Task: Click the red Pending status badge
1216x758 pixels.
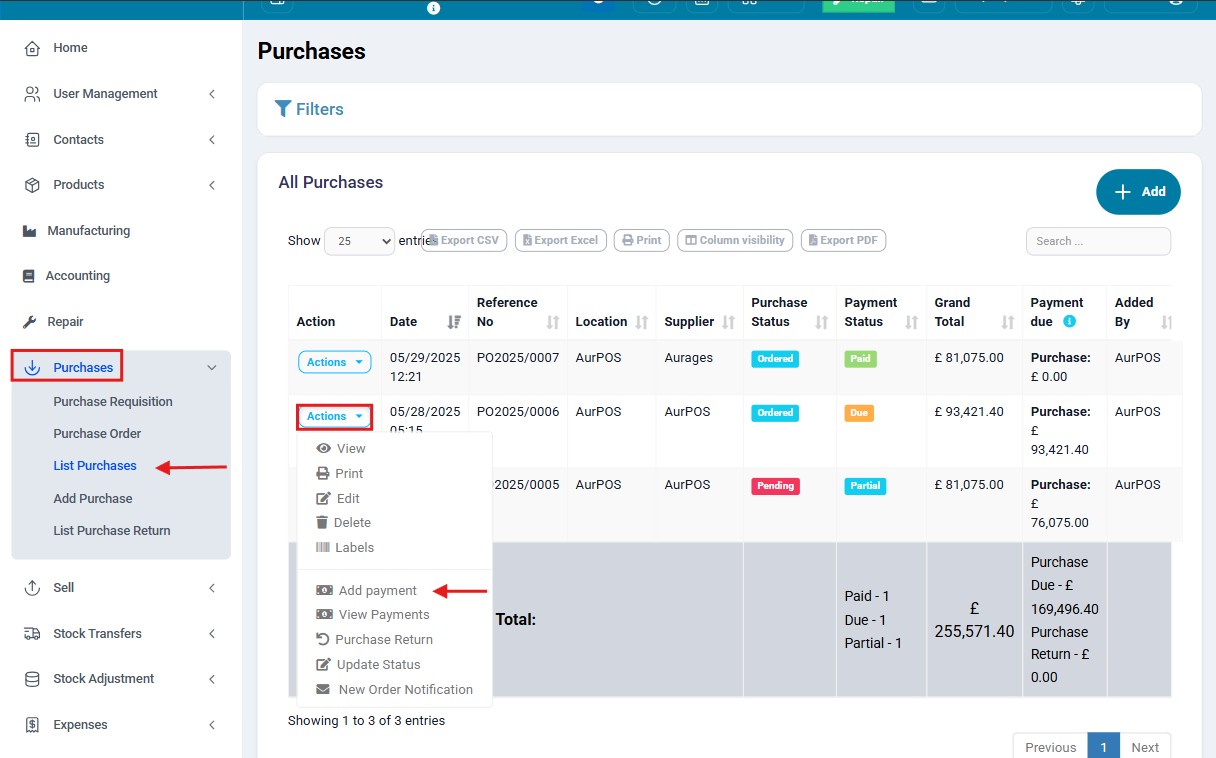Action: click(x=775, y=485)
